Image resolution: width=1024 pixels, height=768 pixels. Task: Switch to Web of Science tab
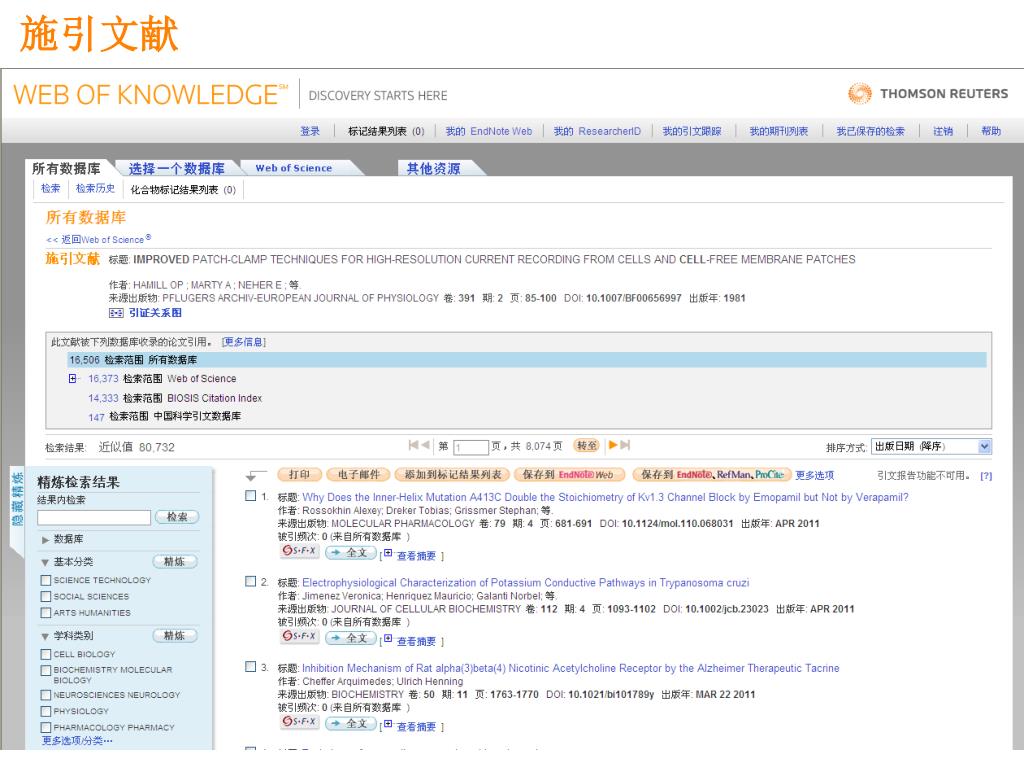point(294,168)
